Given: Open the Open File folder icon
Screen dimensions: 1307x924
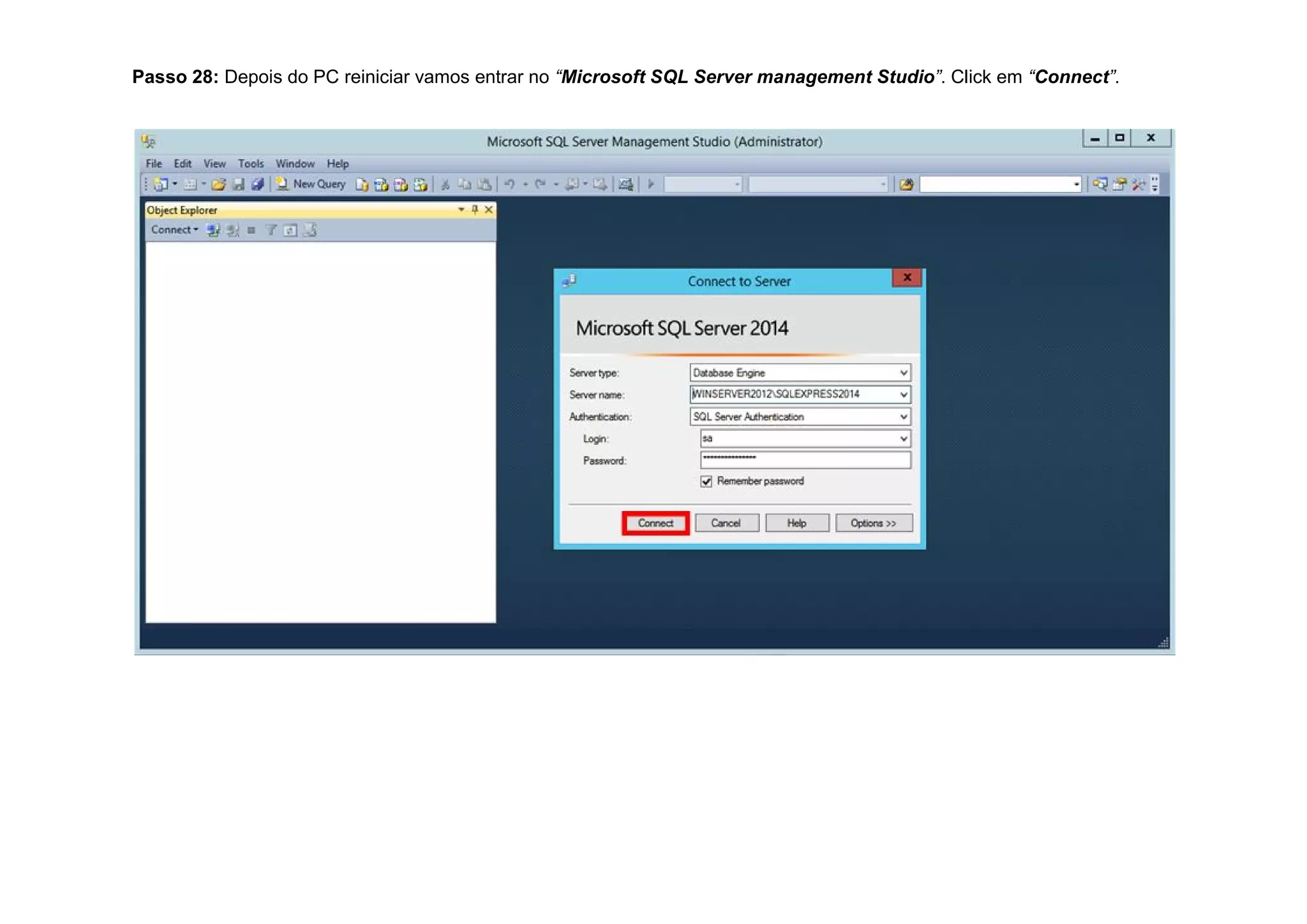Looking at the screenshot, I should pyautogui.click(x=219, y=184).
